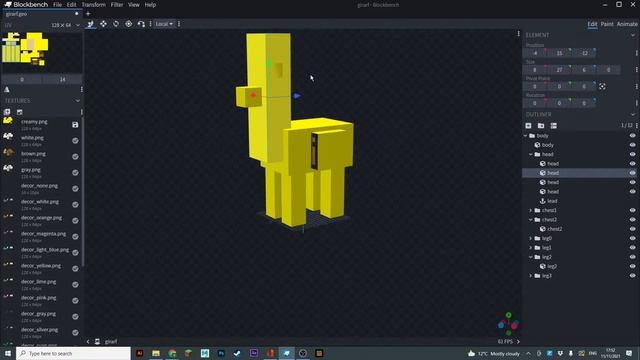Screen dimensions: 640x360
Task: Open the Transform menu
Action: [93, 5]
